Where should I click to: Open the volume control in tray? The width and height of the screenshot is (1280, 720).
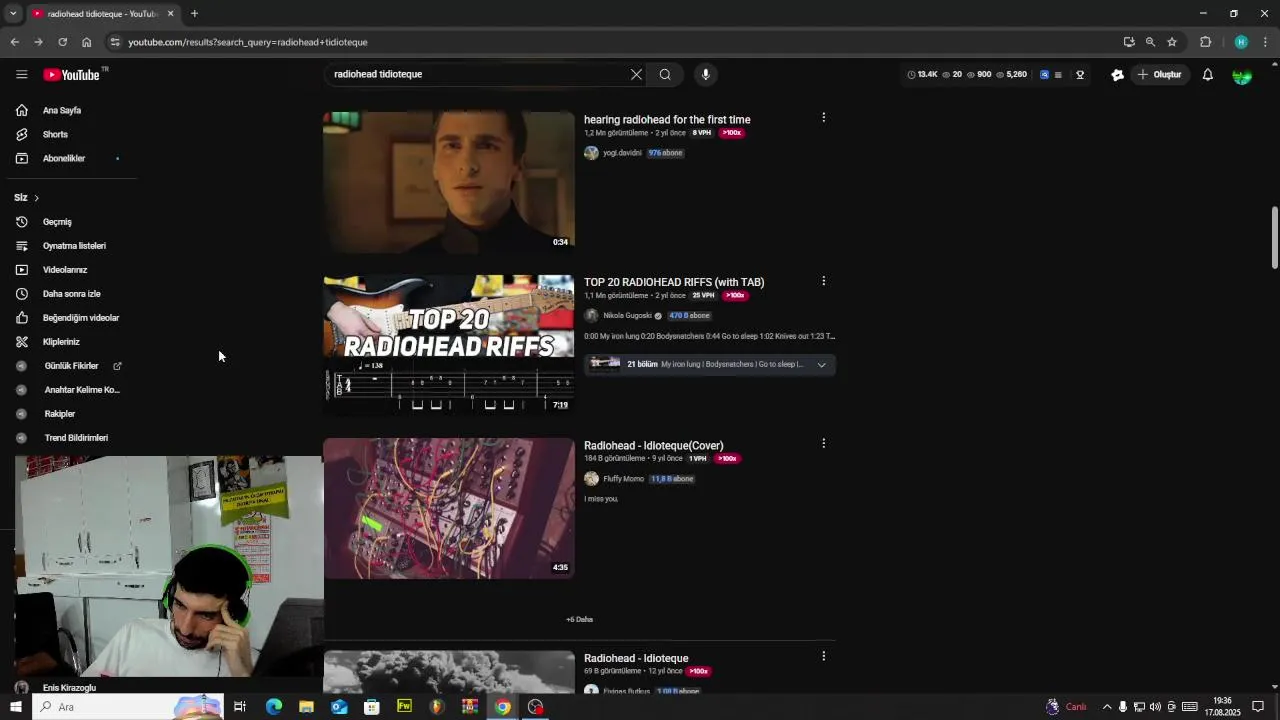coord(1155,707)
